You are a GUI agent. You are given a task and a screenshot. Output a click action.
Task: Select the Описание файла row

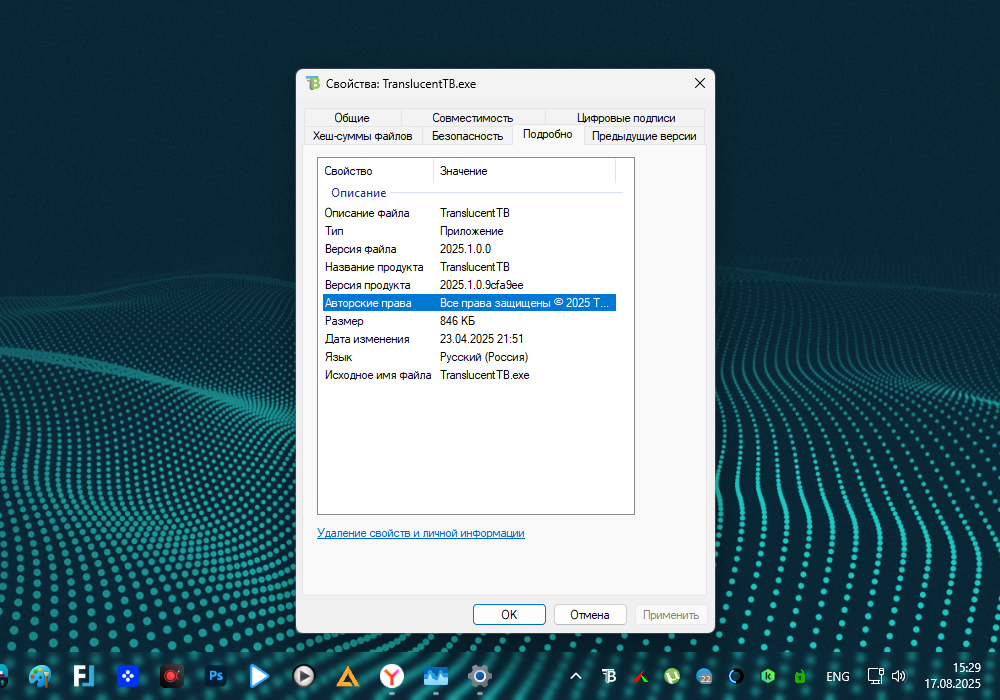(469, 213)
